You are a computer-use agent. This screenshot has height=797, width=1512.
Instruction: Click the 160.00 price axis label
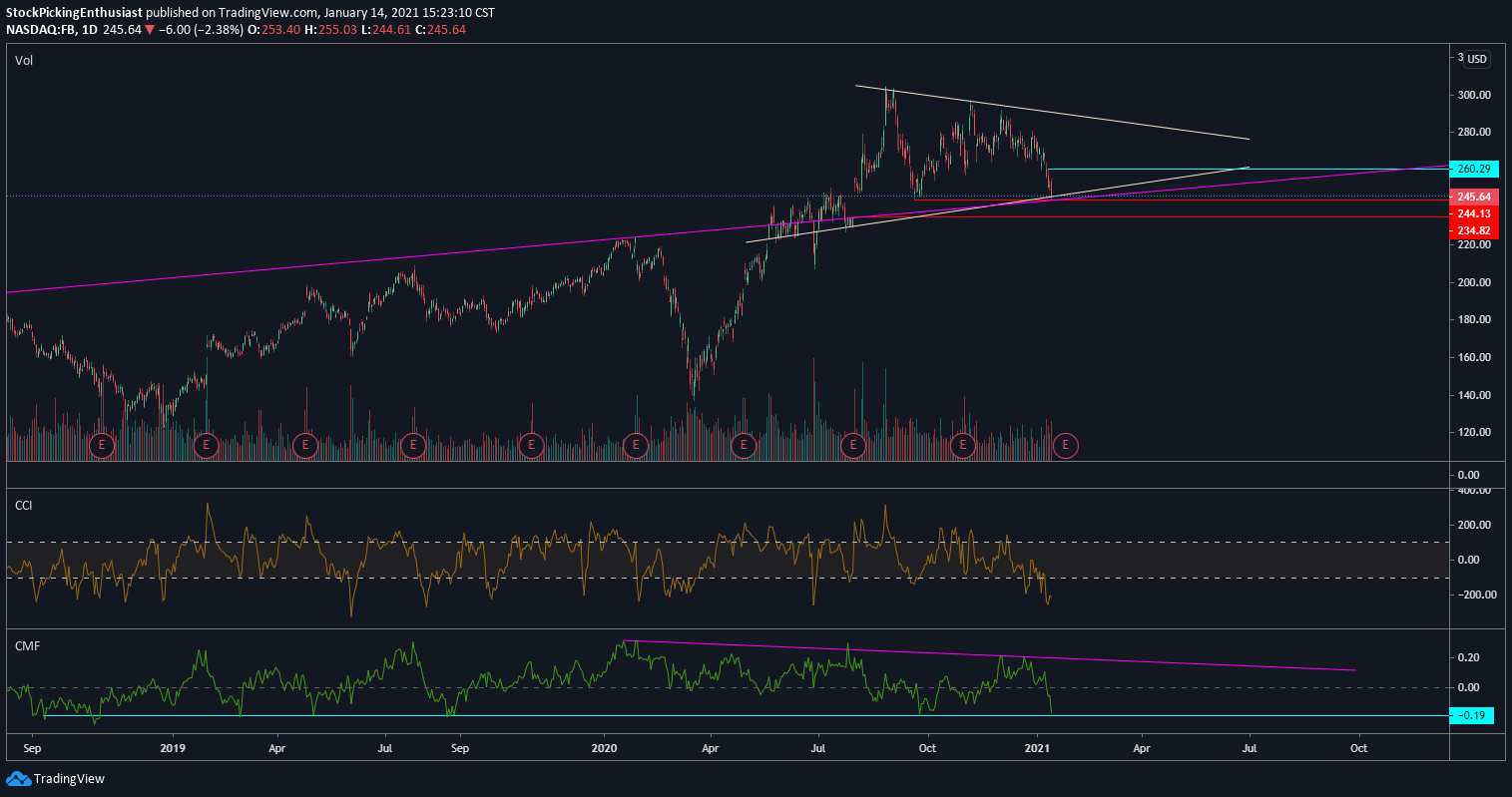click(x=1474, y=357)
